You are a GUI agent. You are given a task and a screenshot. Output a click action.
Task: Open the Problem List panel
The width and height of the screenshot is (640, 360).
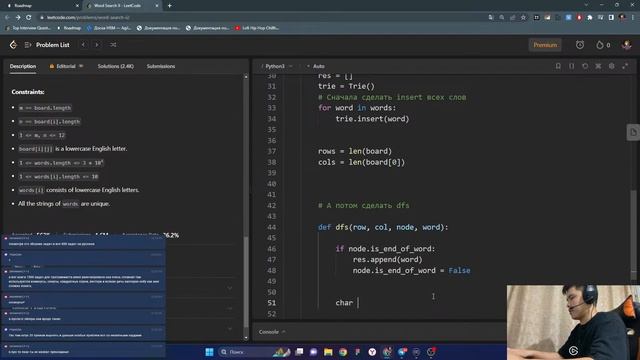[47, 45]
